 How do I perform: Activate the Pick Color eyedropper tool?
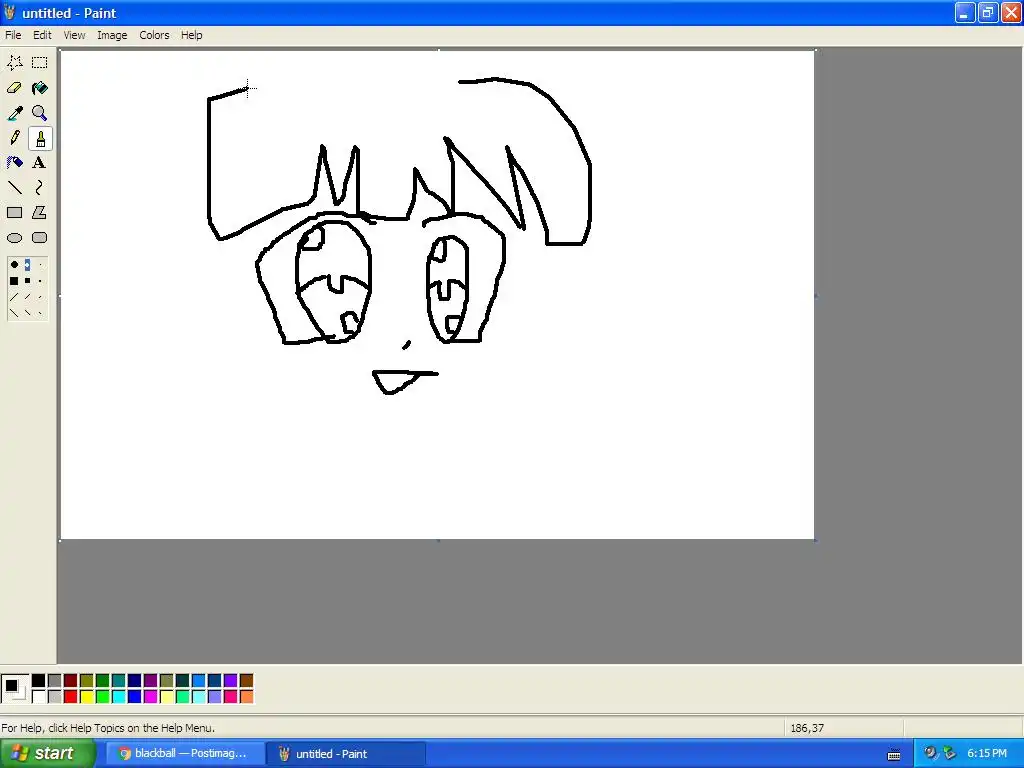14,113
